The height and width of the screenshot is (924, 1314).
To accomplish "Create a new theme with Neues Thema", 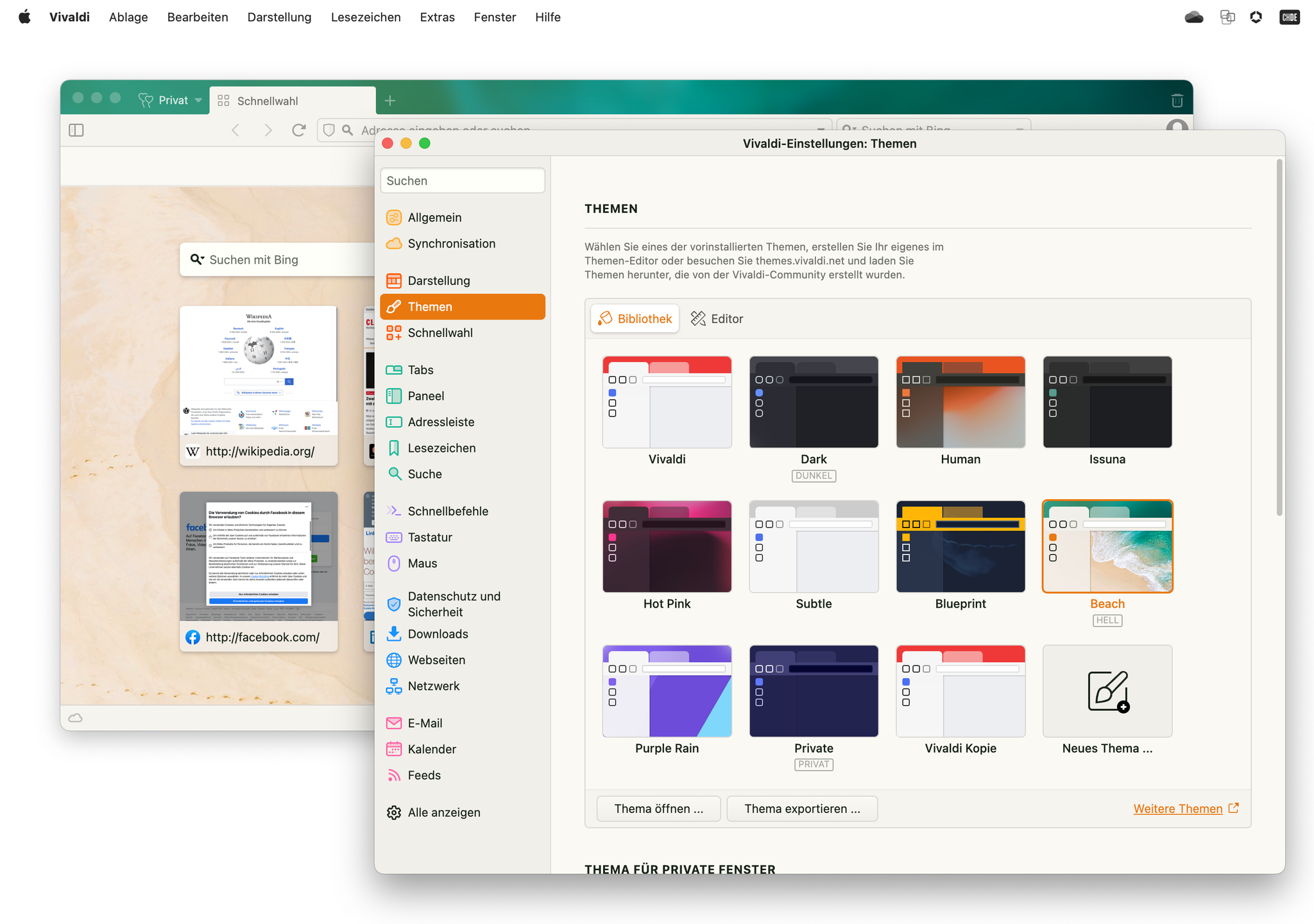I will [1107, 691].
